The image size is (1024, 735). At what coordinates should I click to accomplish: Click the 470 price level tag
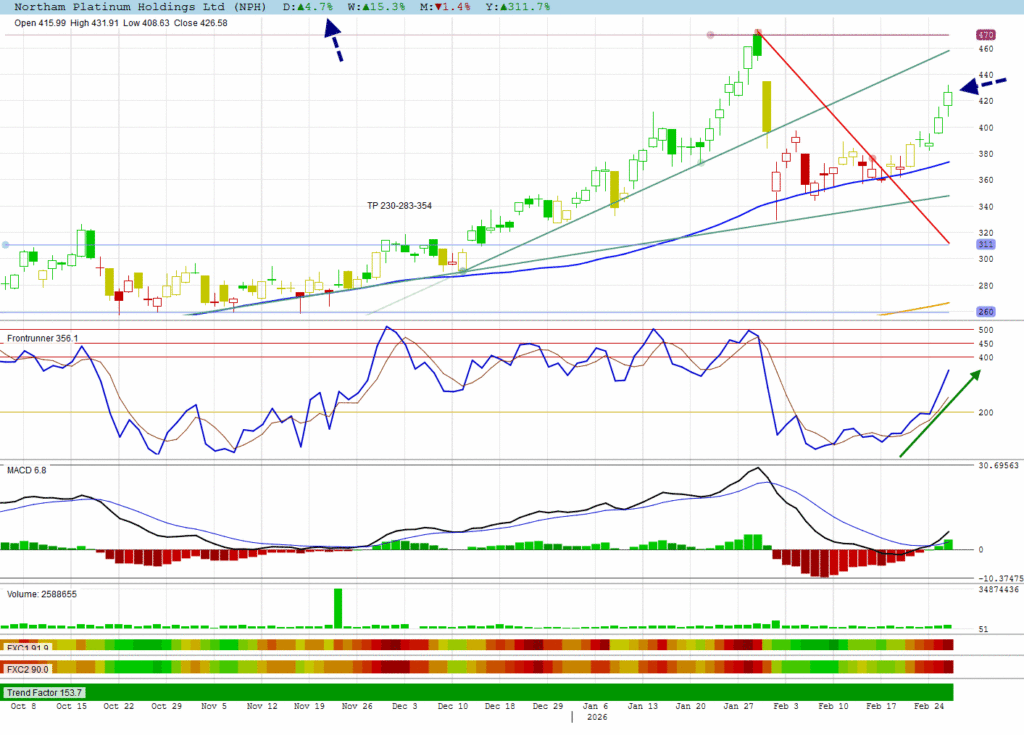click(x=986, y=35)
